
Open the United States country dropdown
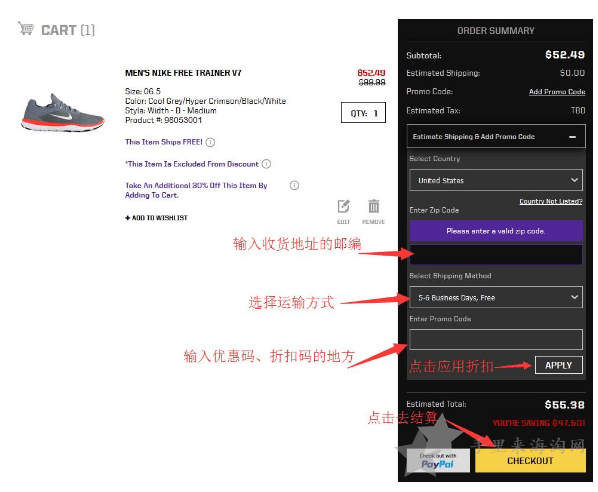pyautogui.click(x=496, y=180)
